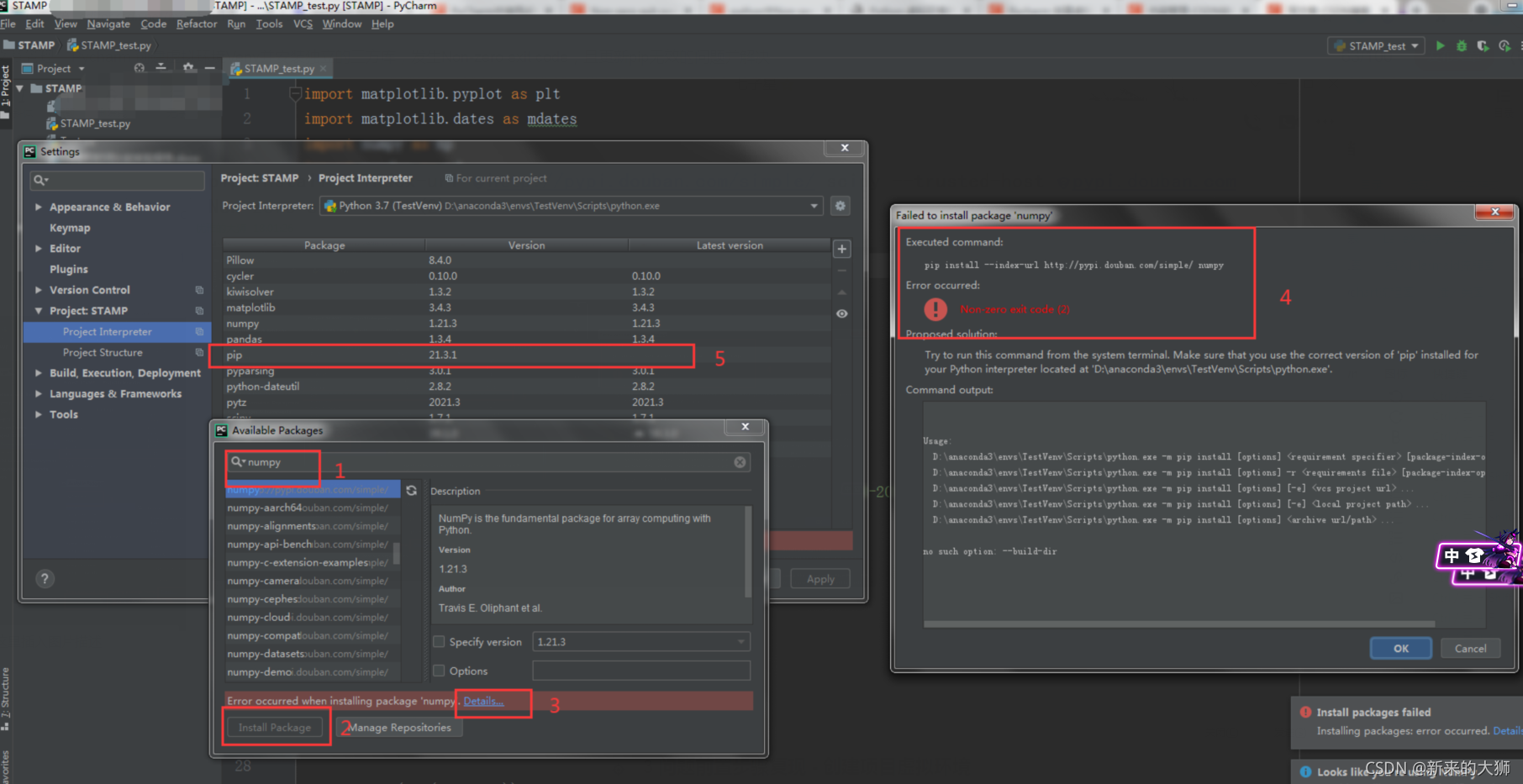
Task: Run the STAMP_test configuration
Action: click(1440, 46)
